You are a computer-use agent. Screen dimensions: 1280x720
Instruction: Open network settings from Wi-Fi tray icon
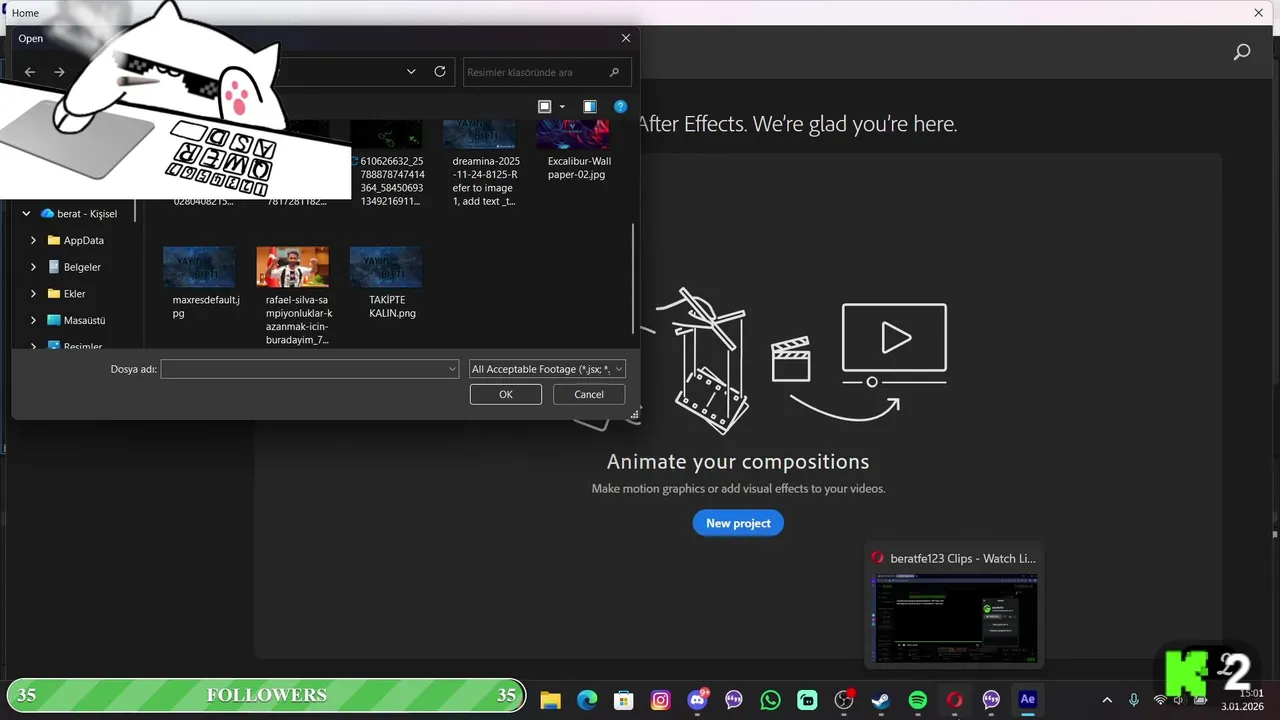tap(1160, 700)
